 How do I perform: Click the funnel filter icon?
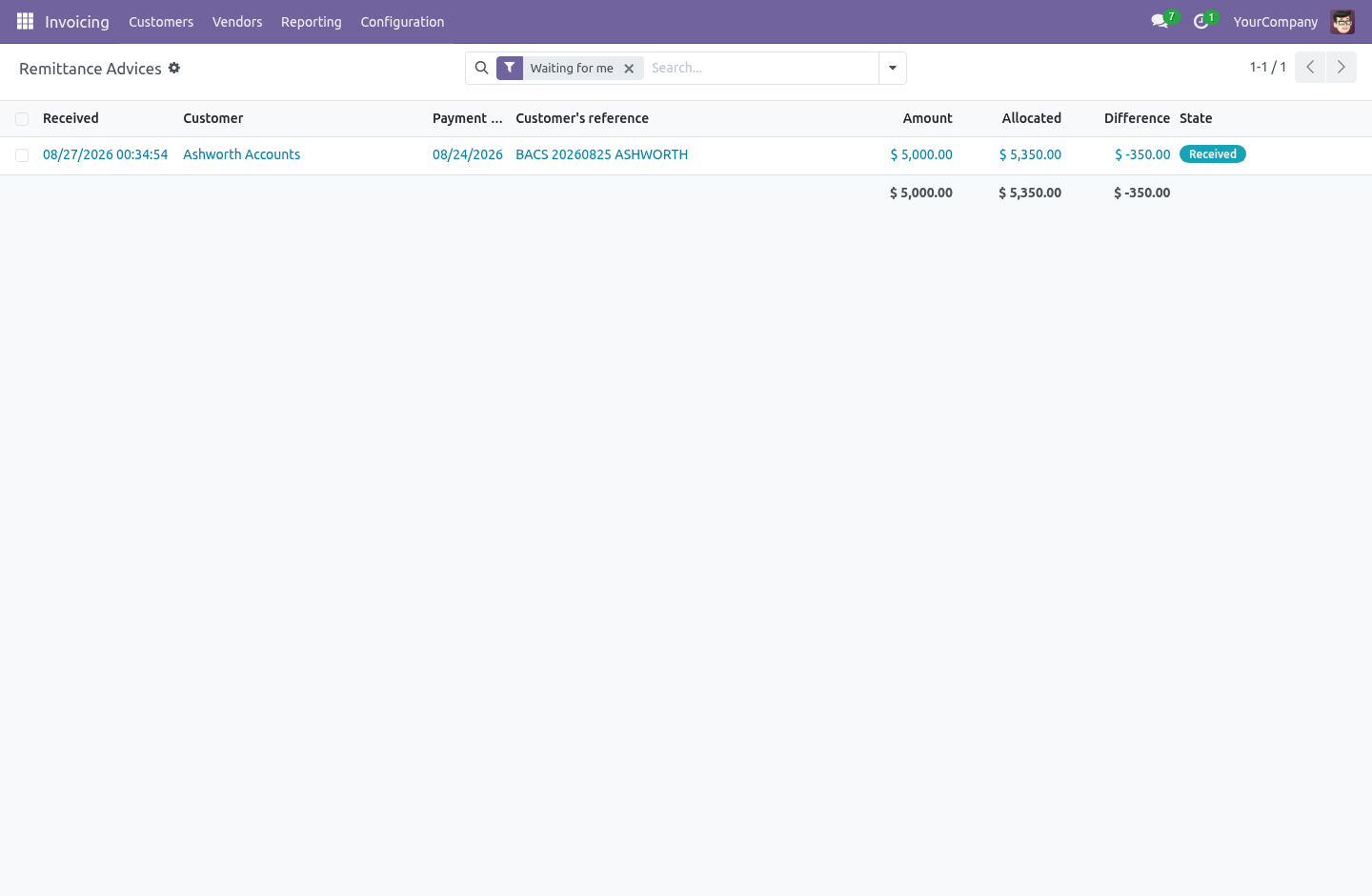pyautogui.click(x=510, y=68)
